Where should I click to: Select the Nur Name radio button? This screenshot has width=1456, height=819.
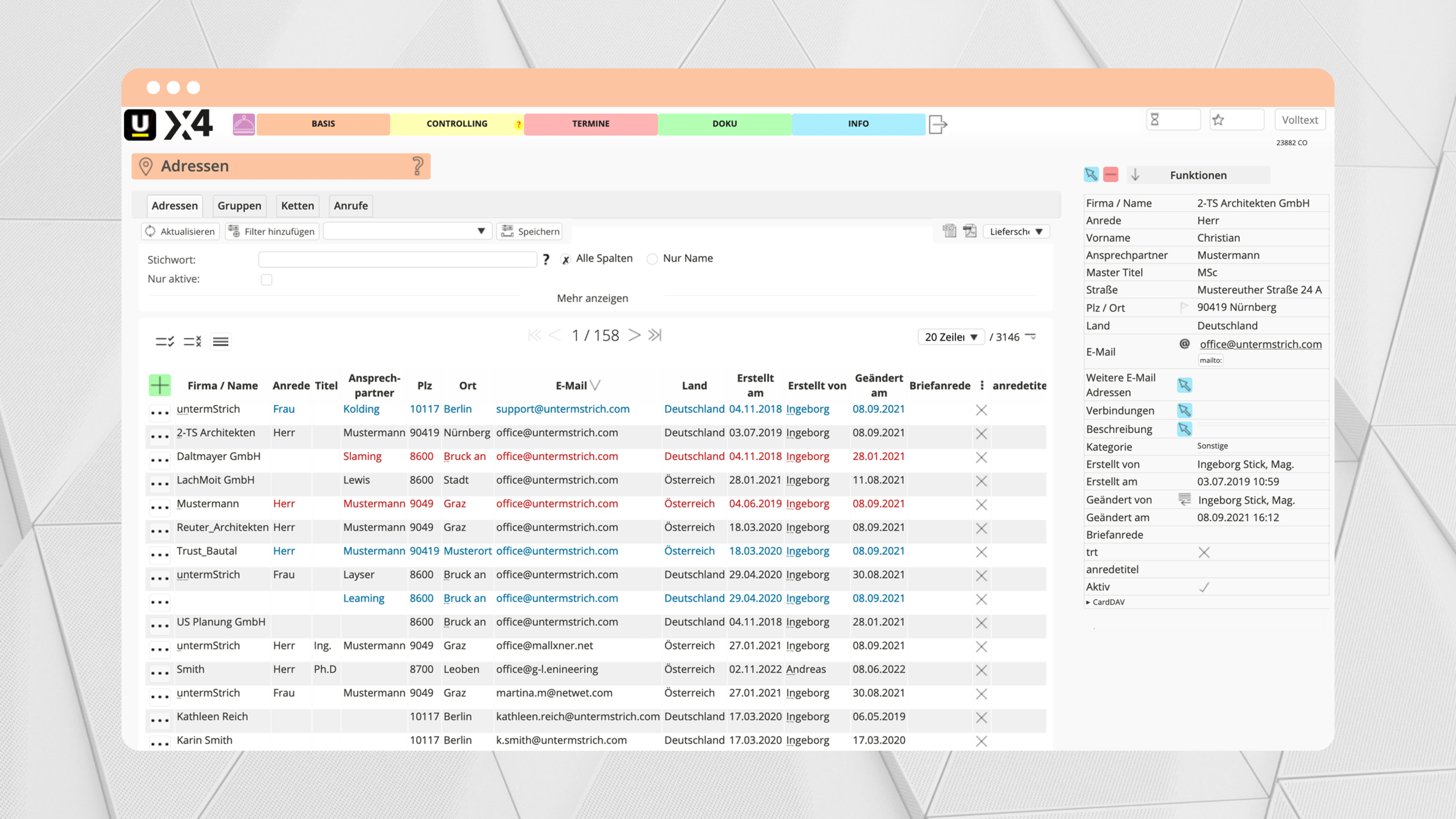[652, 259]
